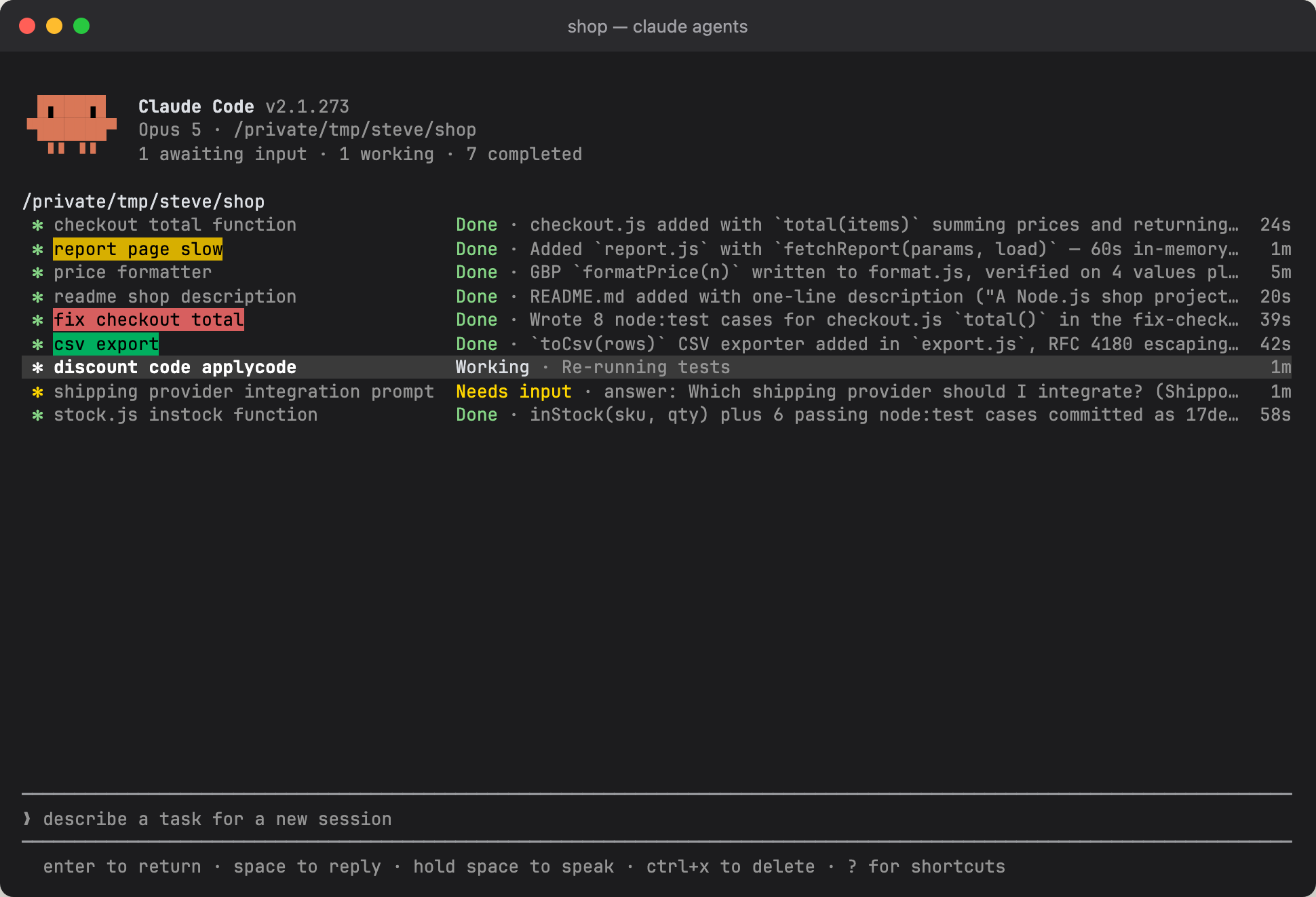
Task: Click the '1 awaiting input' summary count
Action: click(x=222, y=154)
